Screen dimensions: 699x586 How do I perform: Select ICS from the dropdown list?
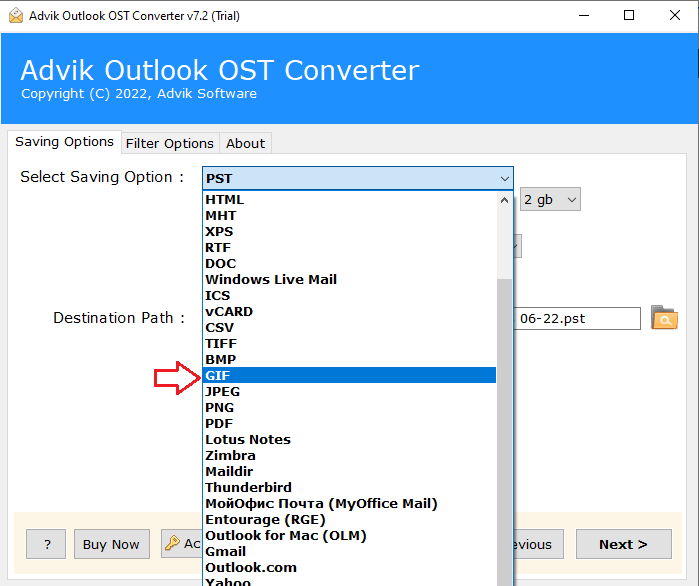350,295
